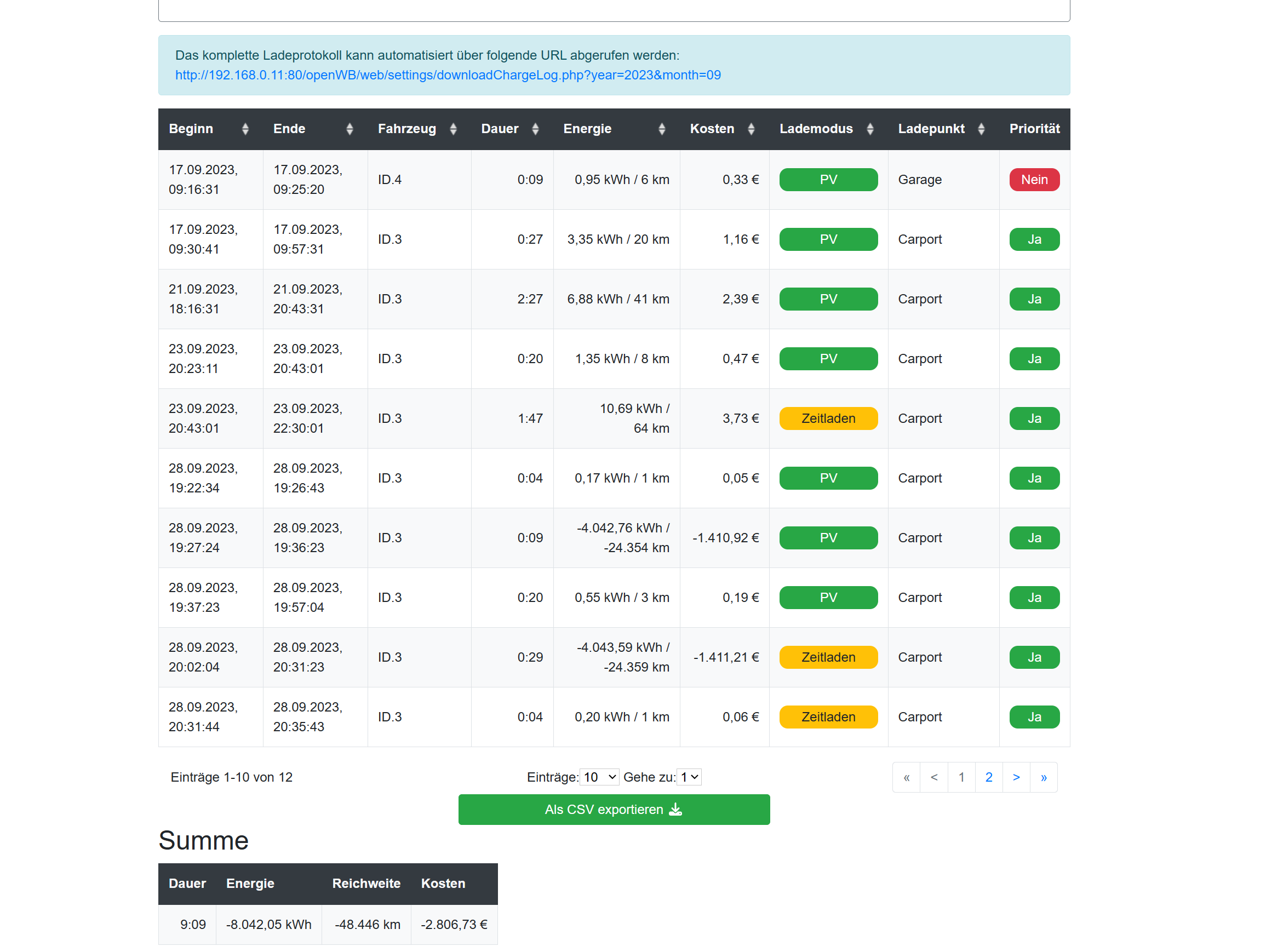Image resolution: width=1266 pixels, height=952 pixels.
Task: Click Als CSV exportieren button
Action: point(614,809)
